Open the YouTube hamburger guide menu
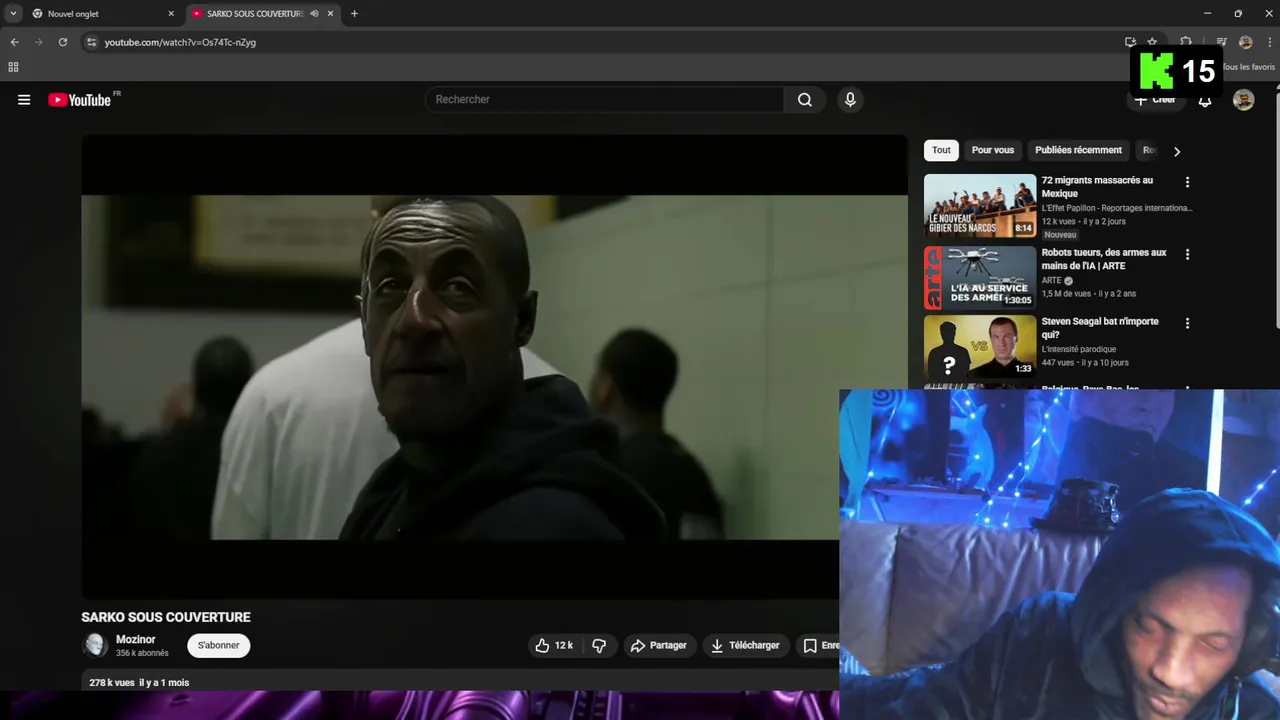This screenshot has height=720, width=1280. [24, 100]
